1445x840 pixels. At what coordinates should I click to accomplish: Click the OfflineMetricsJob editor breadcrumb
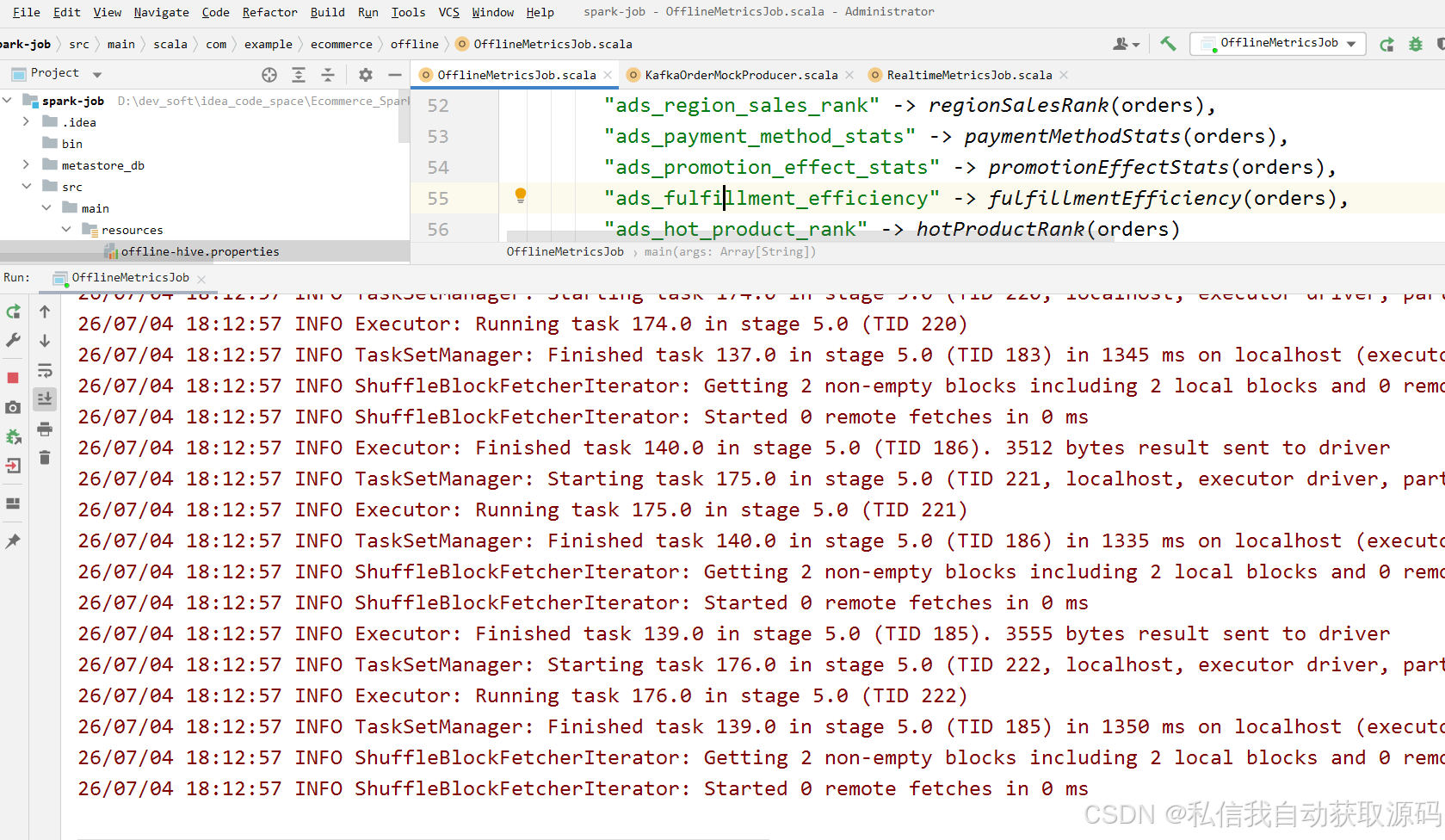565,251
